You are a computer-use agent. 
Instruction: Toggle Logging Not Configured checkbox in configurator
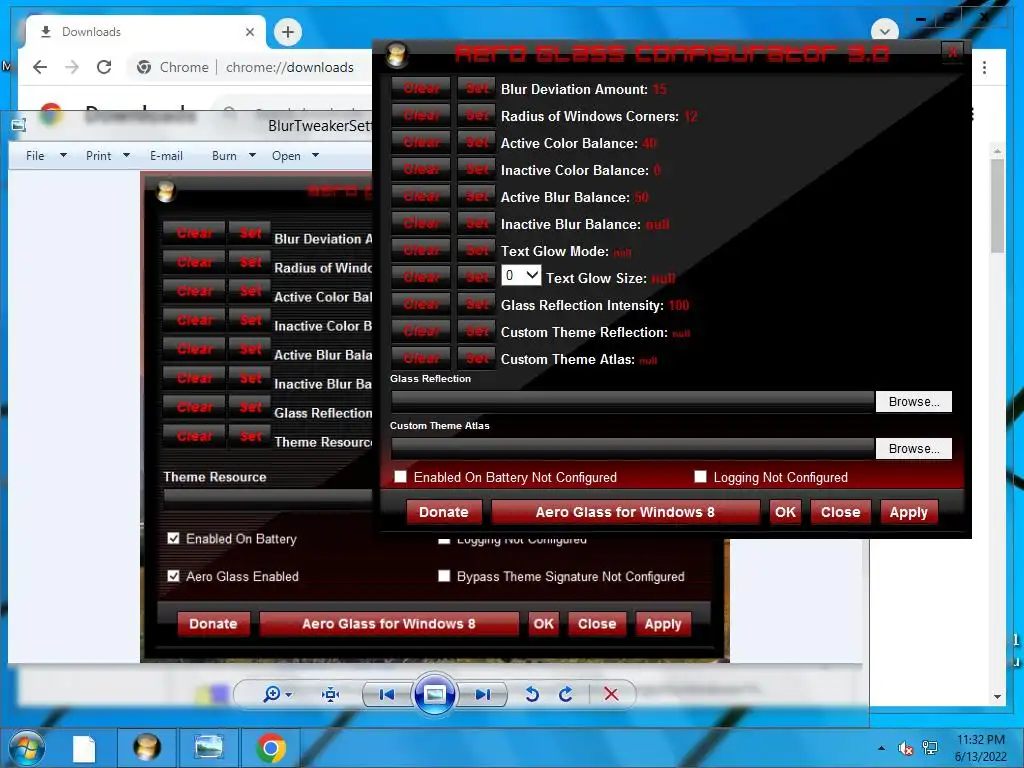[700, 477]
